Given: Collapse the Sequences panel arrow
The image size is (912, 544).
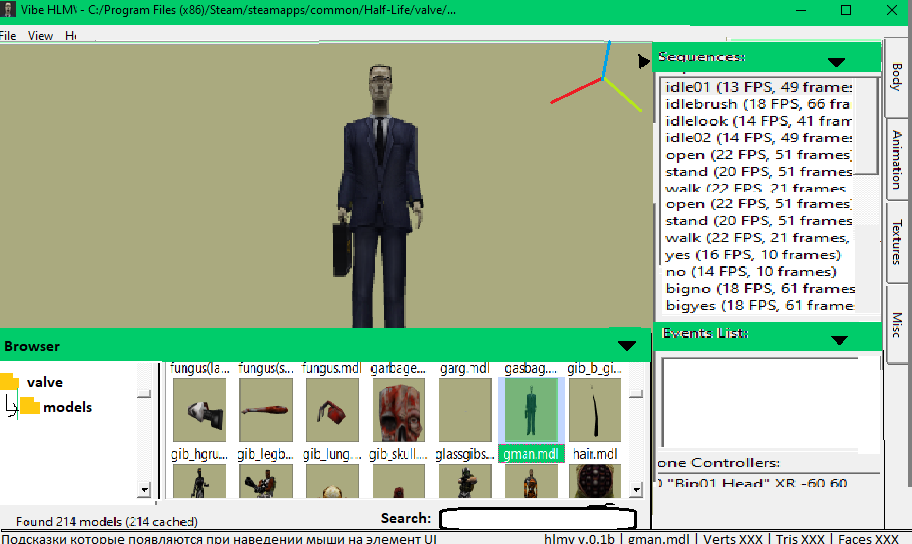Looking at the screenshot, I should click(836, 62).
